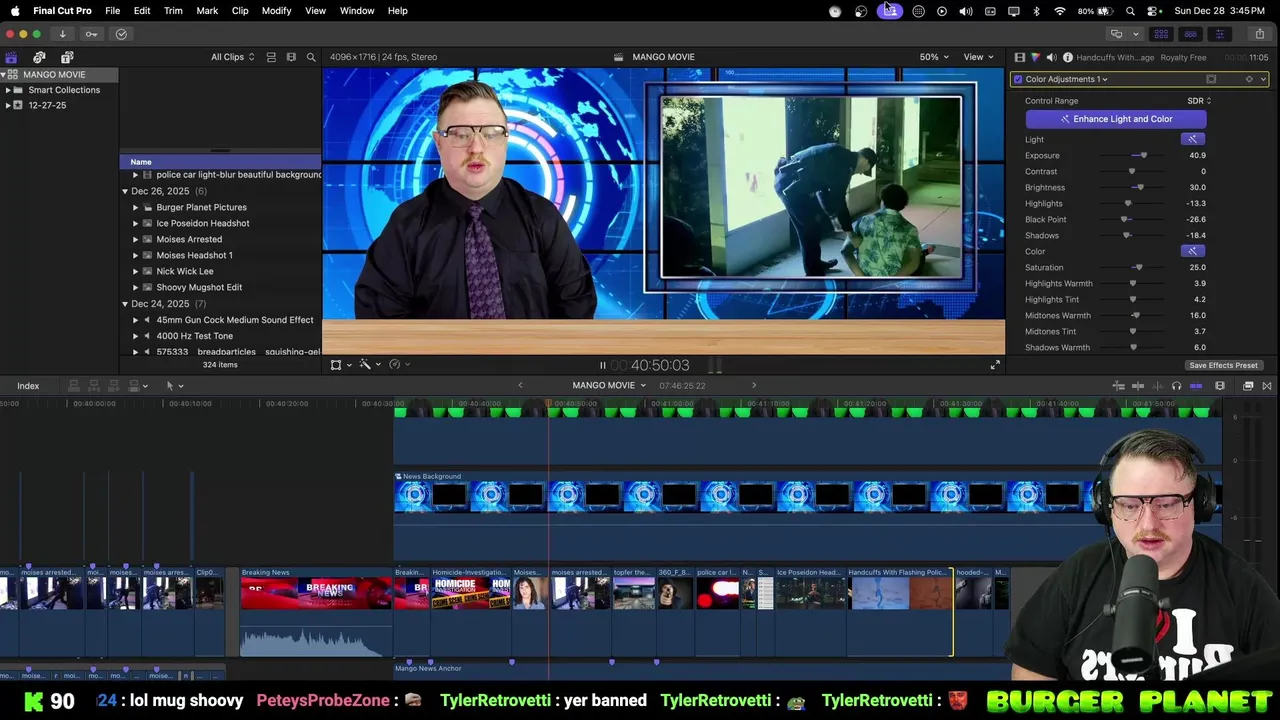
Task: Open the Effects browser icon
Action: point(1248,385)
